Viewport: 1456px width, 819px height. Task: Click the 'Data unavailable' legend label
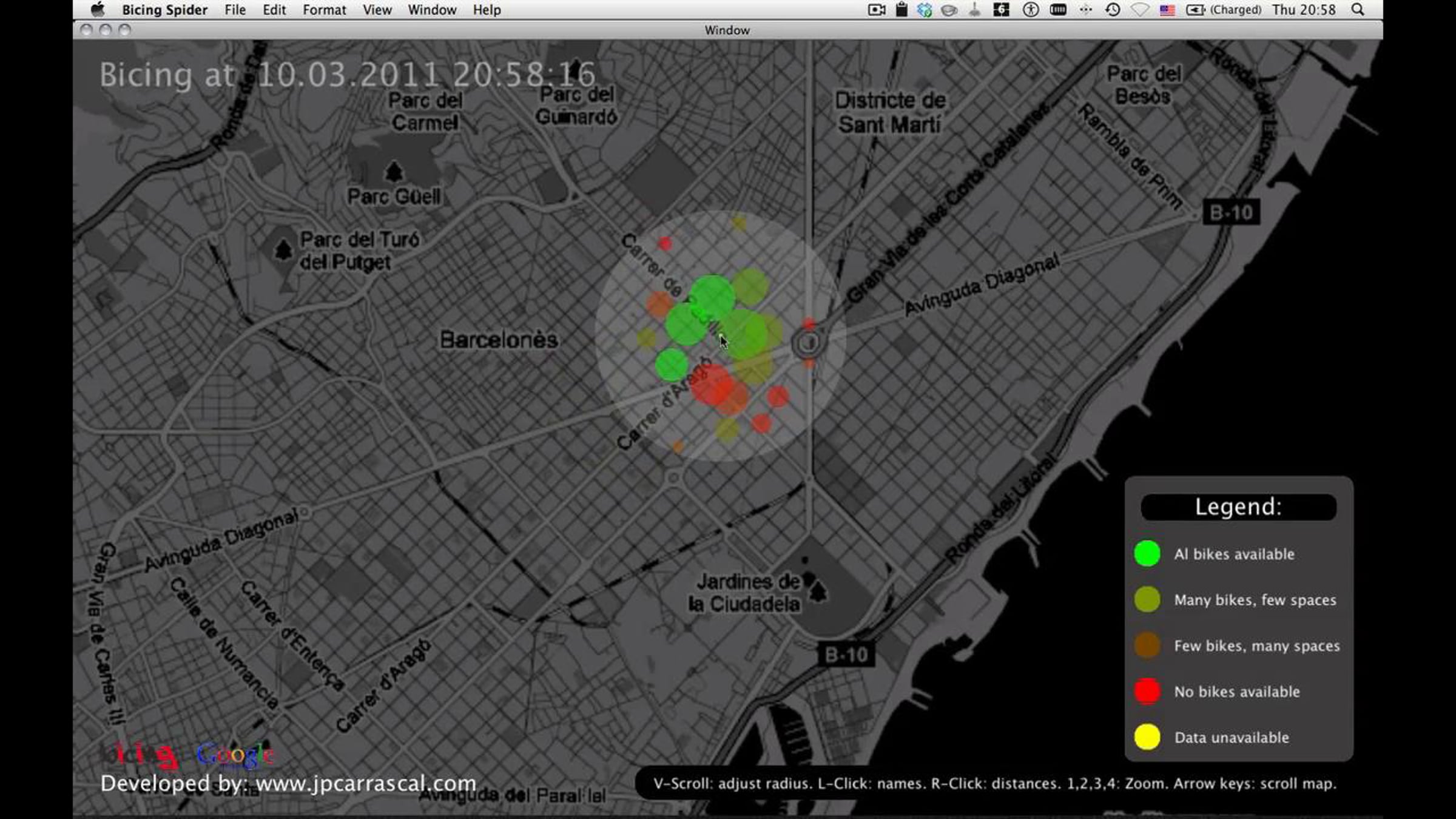1232,738
